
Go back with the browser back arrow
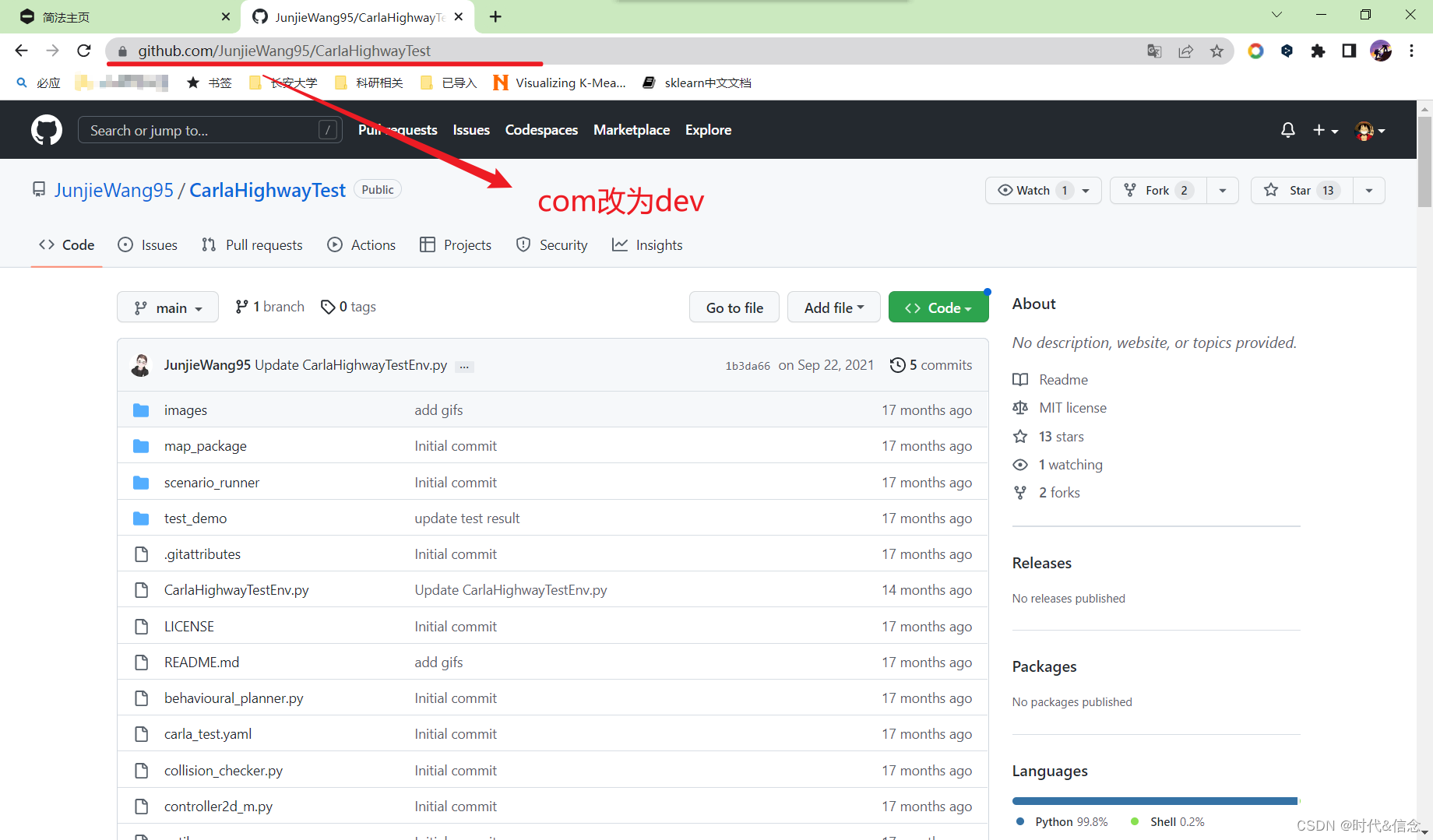click(x=21, y=51)
